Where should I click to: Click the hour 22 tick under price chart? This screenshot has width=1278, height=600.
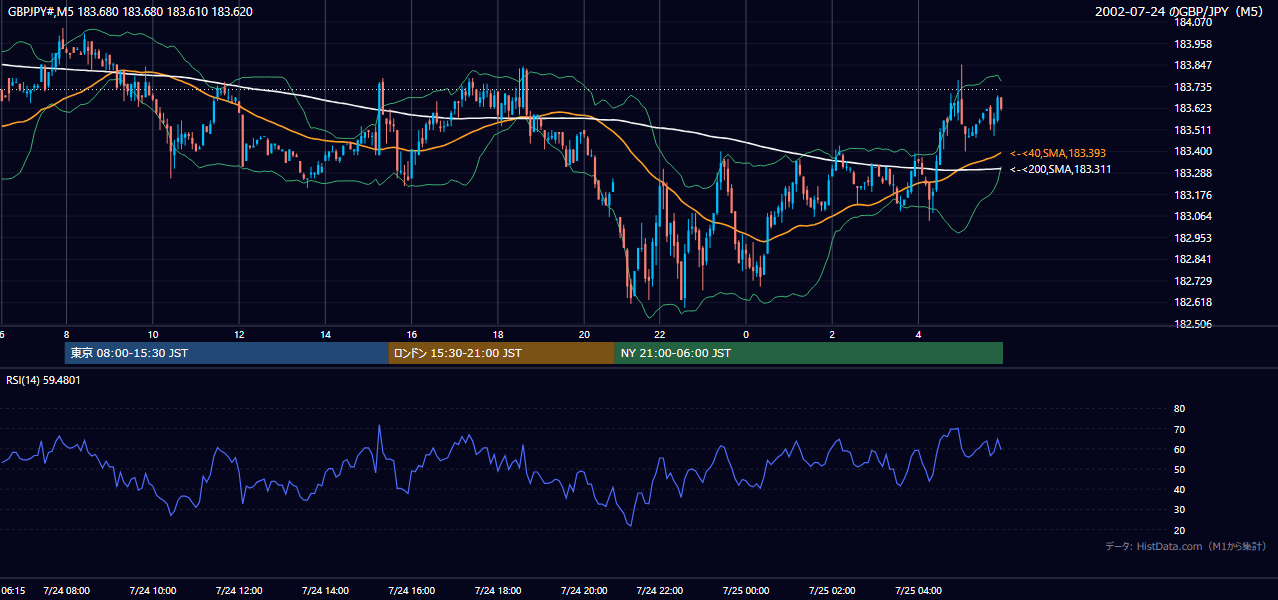(659, 334)
